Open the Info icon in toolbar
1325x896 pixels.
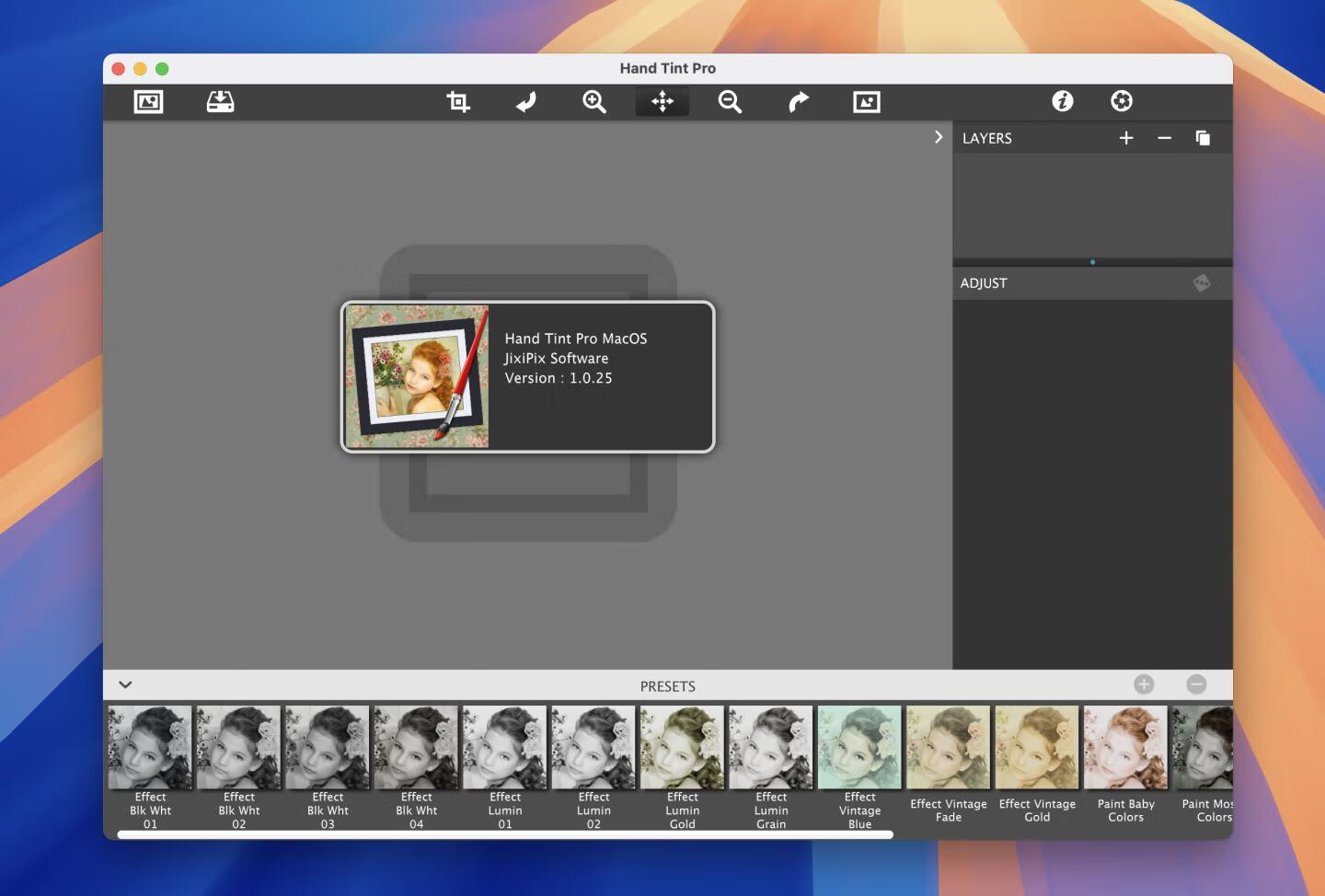(x=1063, y=101)
